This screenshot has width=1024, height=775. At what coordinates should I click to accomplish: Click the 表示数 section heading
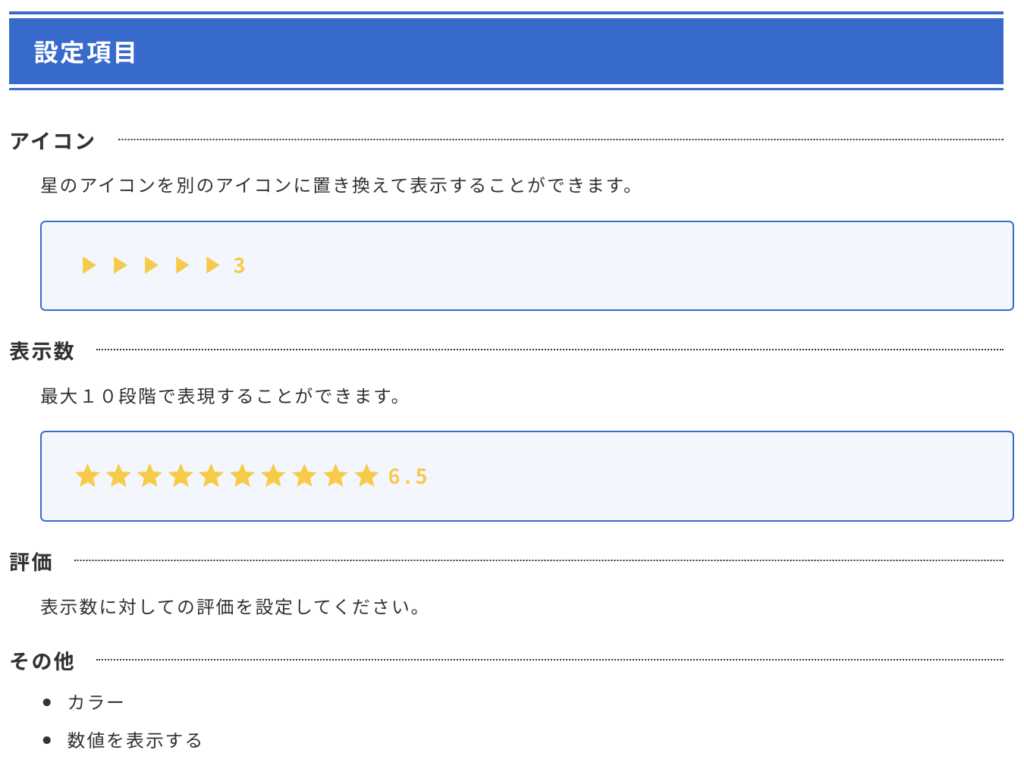[42, 351]
